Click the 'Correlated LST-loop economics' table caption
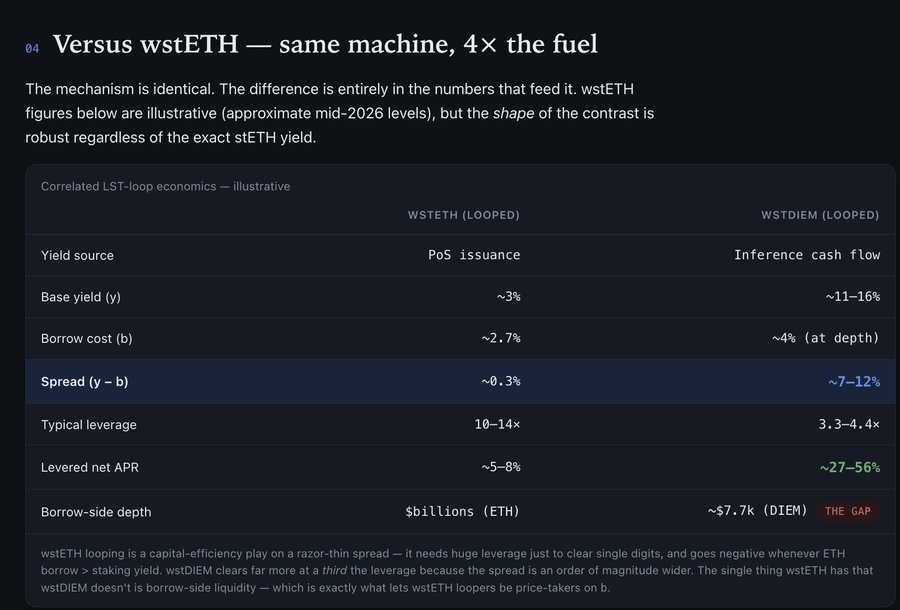This screenshot has width=900, height=610. coord(165,187)
